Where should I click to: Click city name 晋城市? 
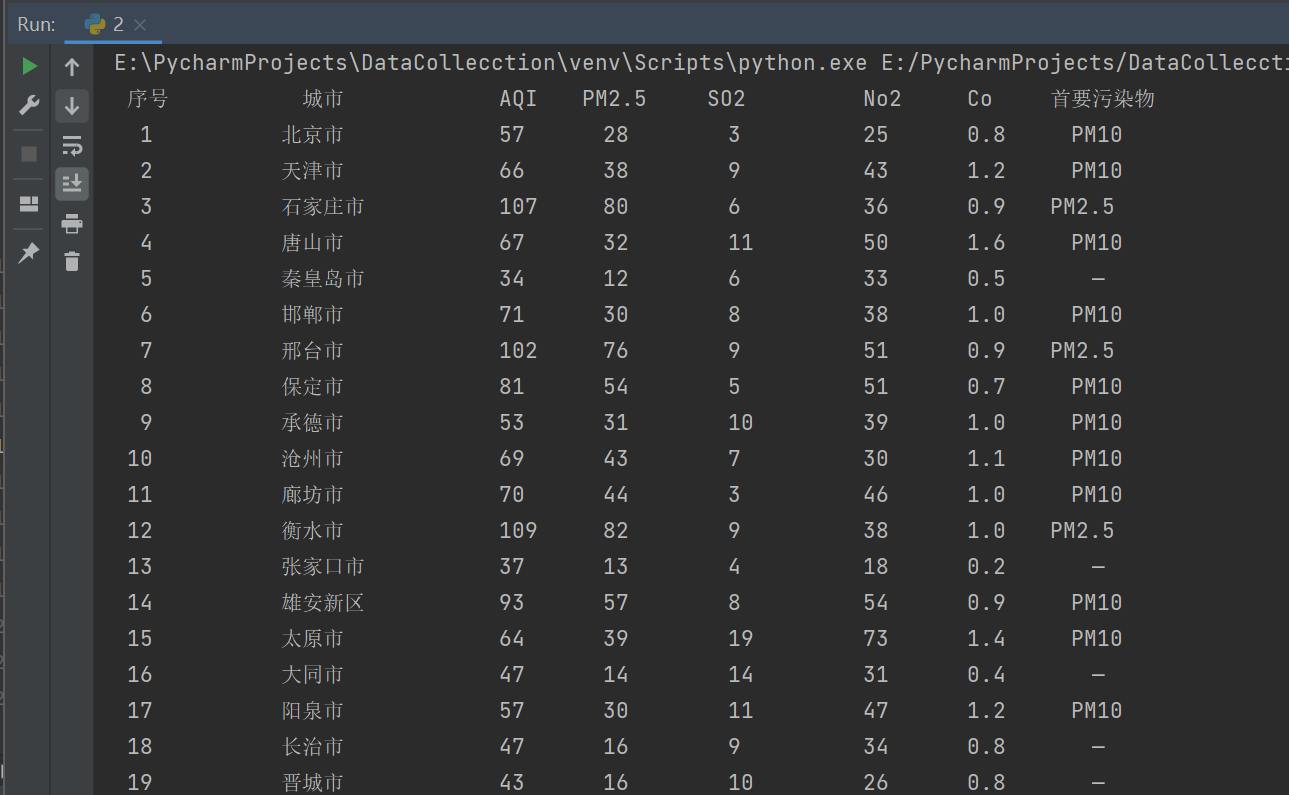coord(312,783)
